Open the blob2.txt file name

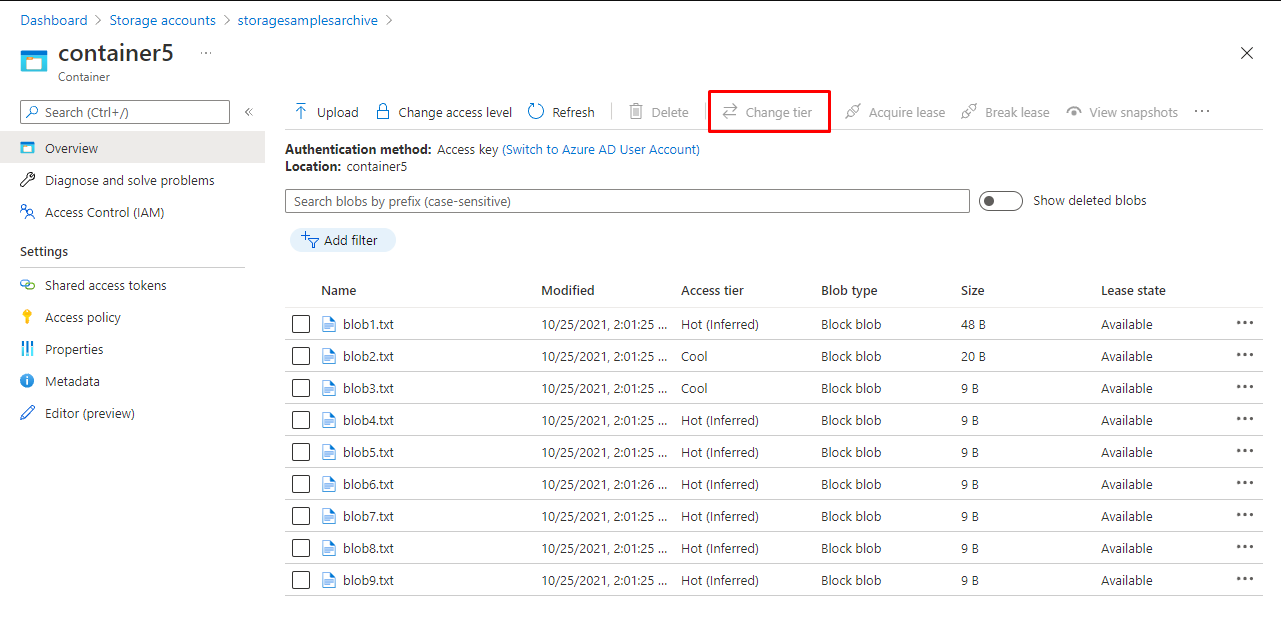point(368,356)
